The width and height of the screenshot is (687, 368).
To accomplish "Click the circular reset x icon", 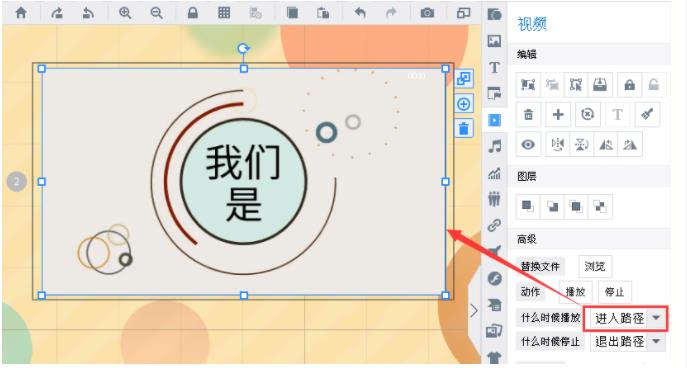I will tap(587, 114).
